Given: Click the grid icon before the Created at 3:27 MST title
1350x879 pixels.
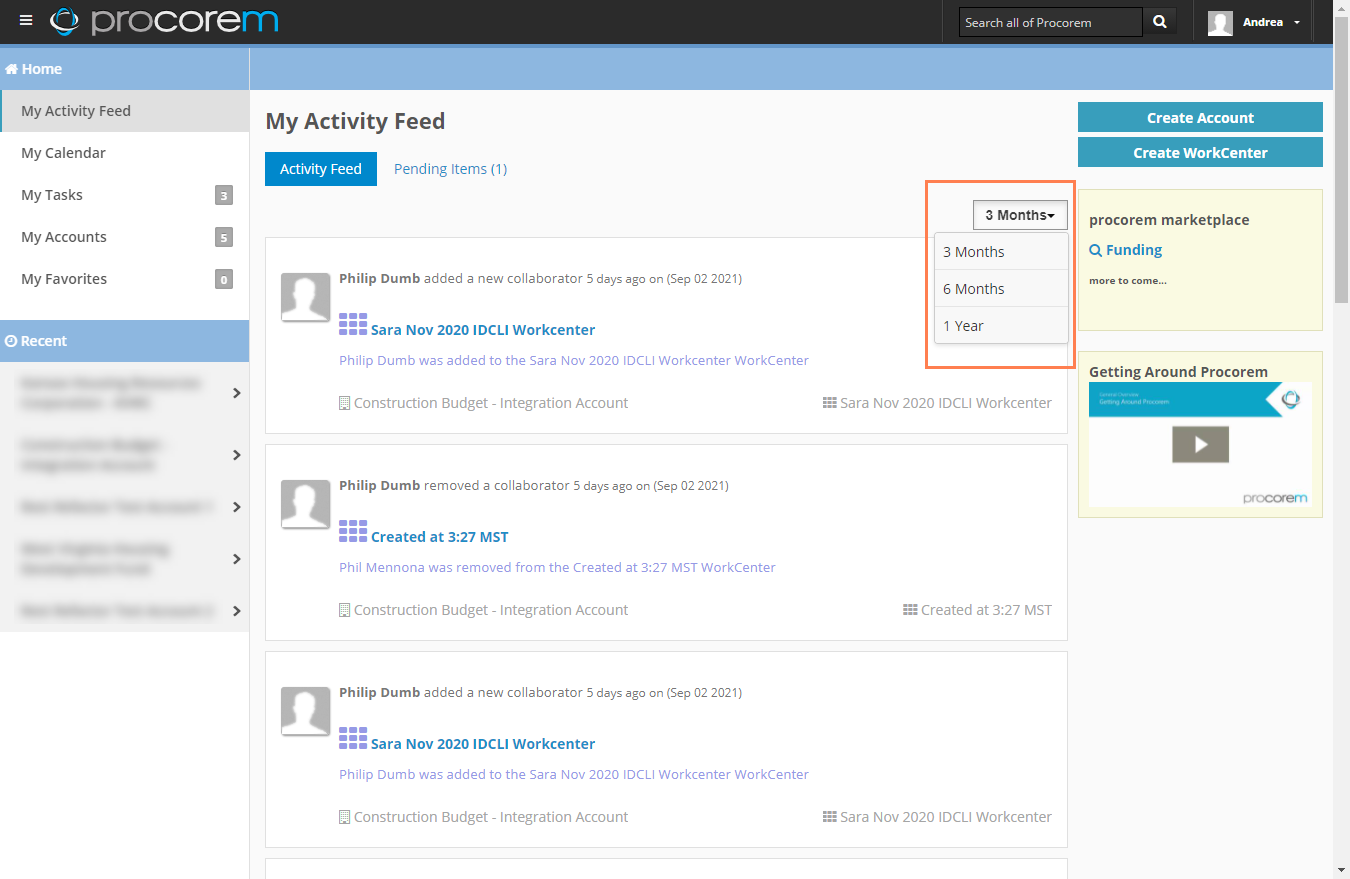Looking at the screenshot, I should (353, 531).
